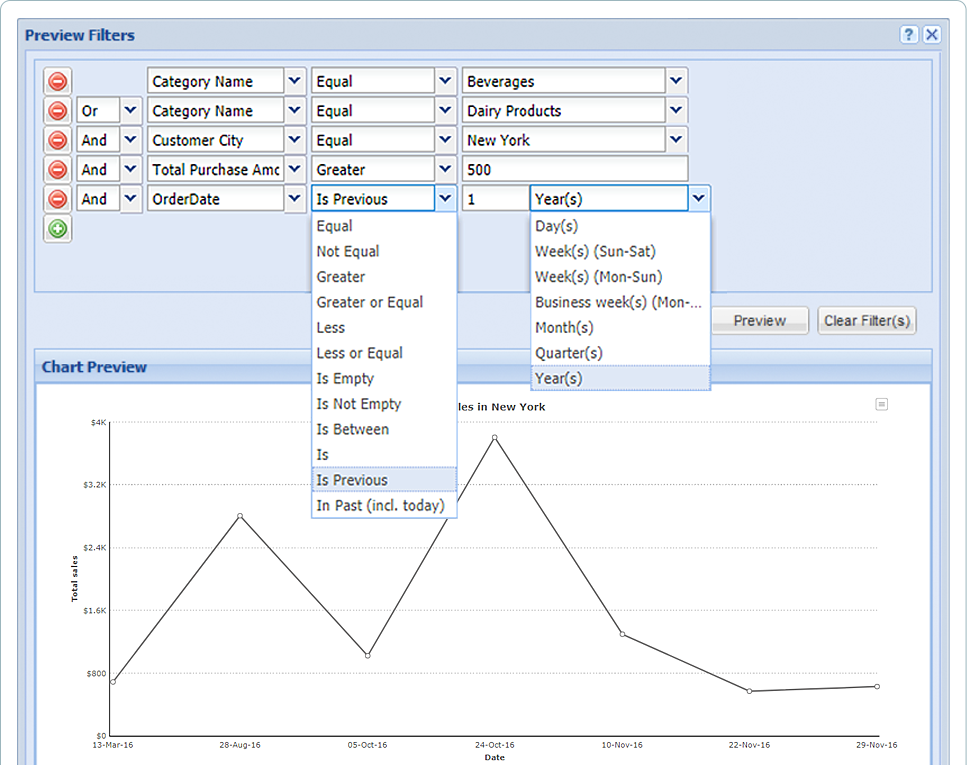Choose Not Equal from the operator list
The height and width of the screenshot is (765, 967).
tap(384, 251)
